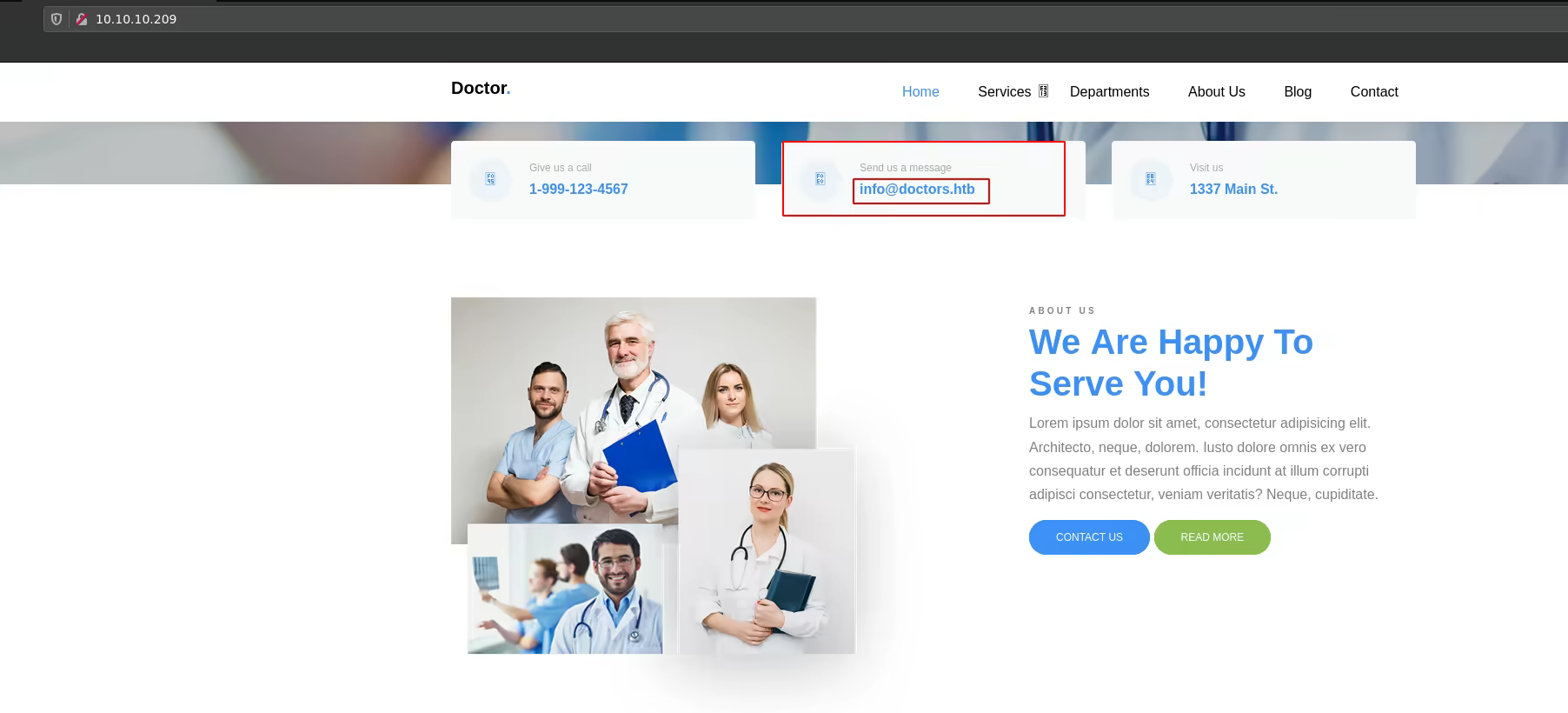Click the 1337 Main St. address
Screen dimensions: 1568x713
click(x=1232, y=190)
